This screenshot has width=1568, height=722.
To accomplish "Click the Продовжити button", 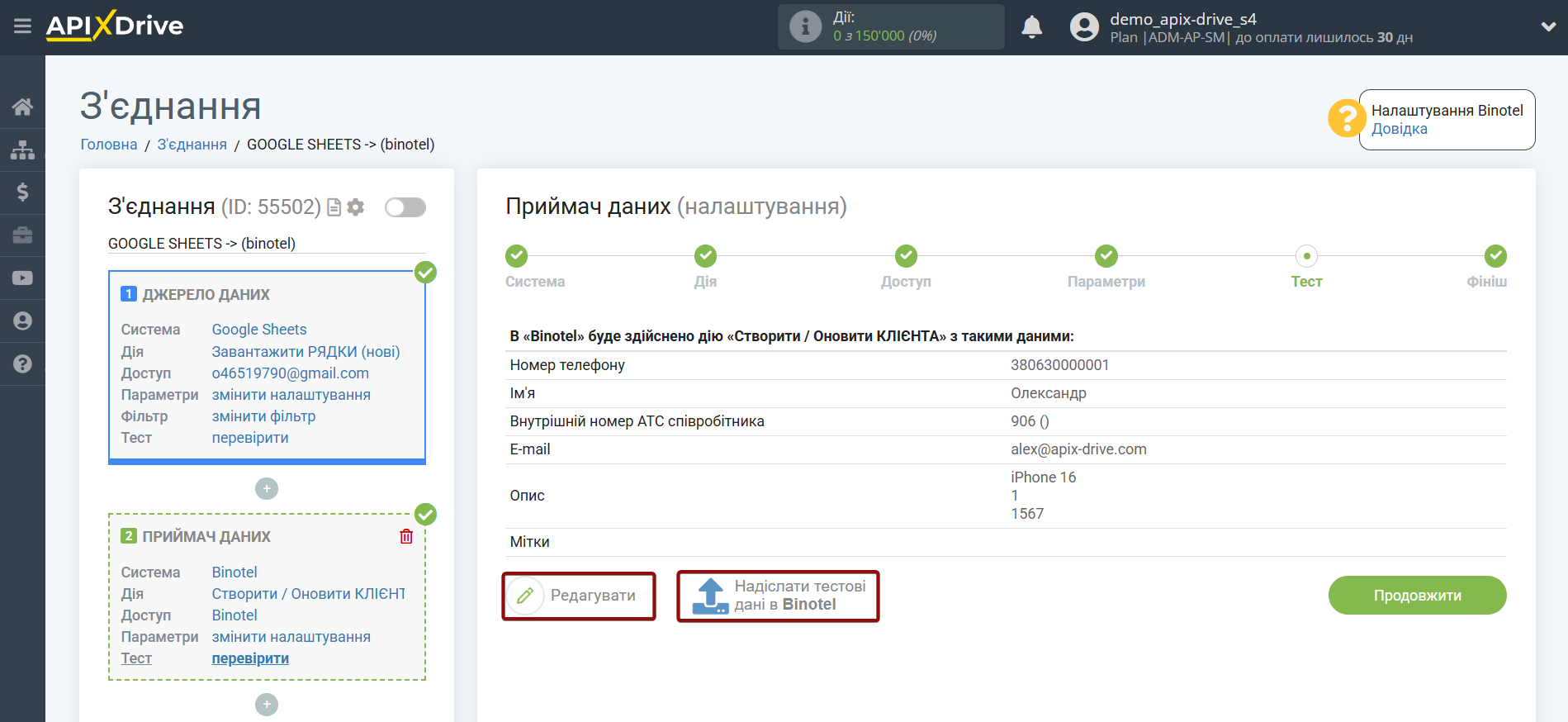I will coord(1417,596).
